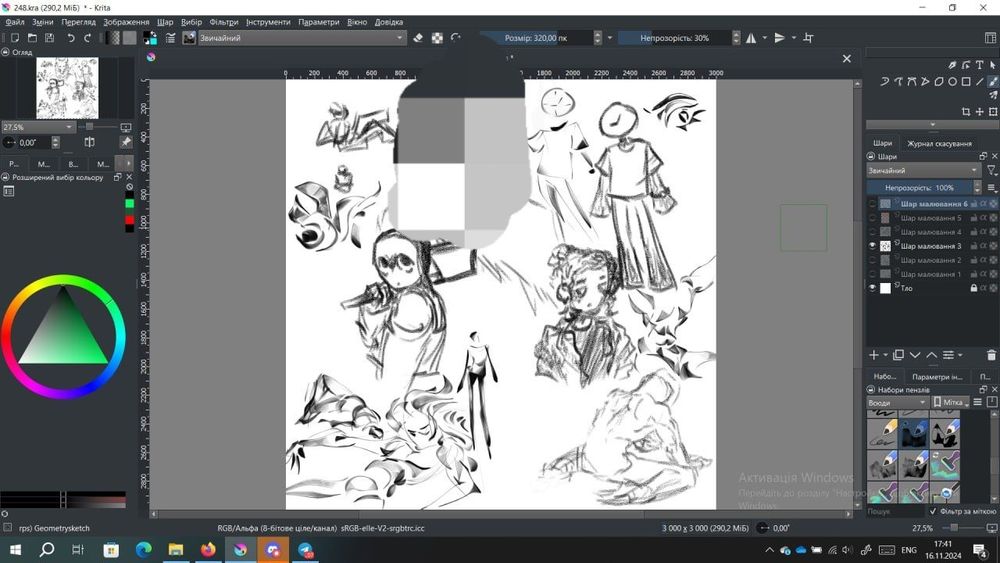
Task: Select the Text tool
Action: tap(980, 65)
